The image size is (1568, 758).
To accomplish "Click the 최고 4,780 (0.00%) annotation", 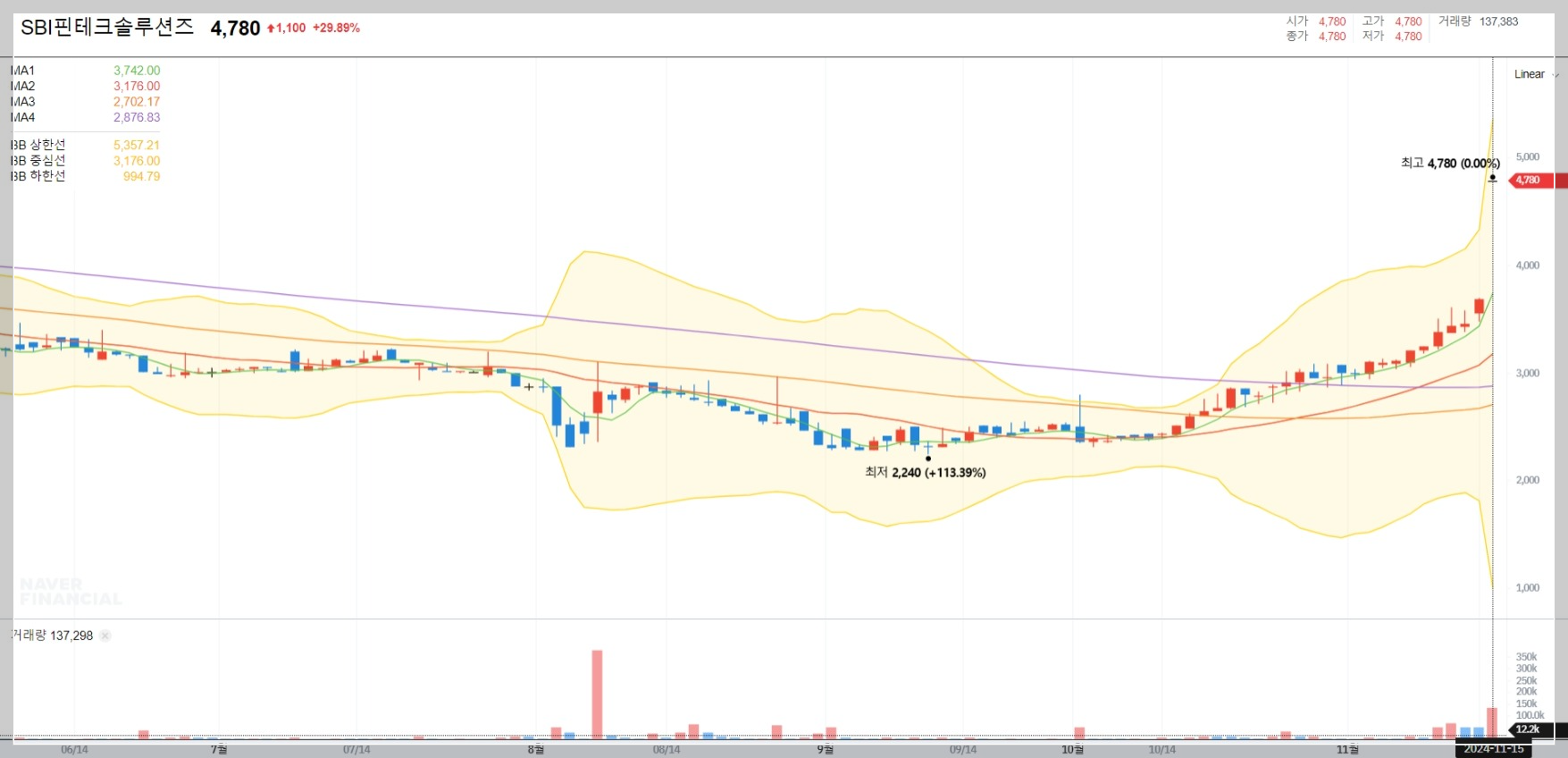I will (1450, 164).
